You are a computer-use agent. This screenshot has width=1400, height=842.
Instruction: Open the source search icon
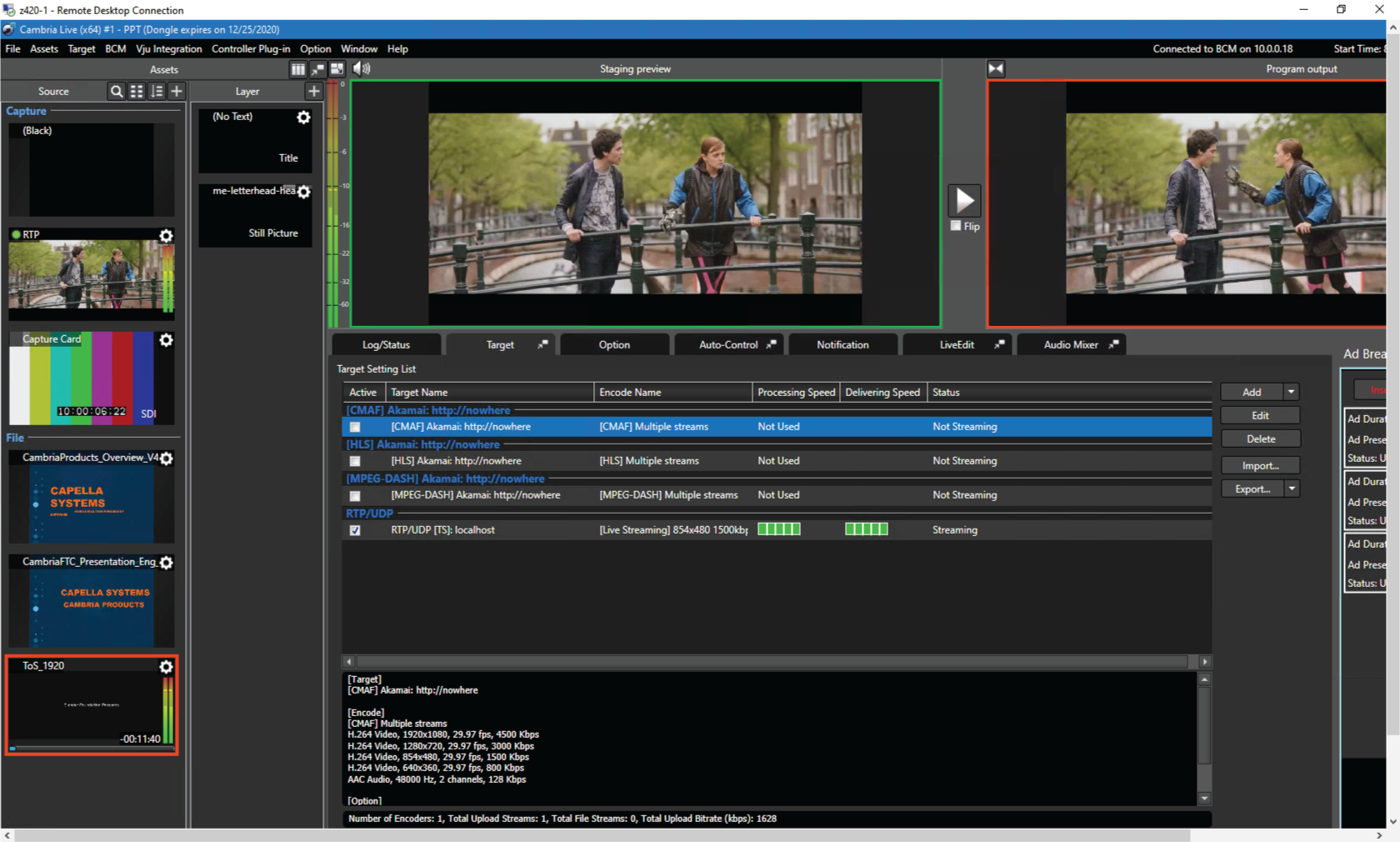click(117, 92)
